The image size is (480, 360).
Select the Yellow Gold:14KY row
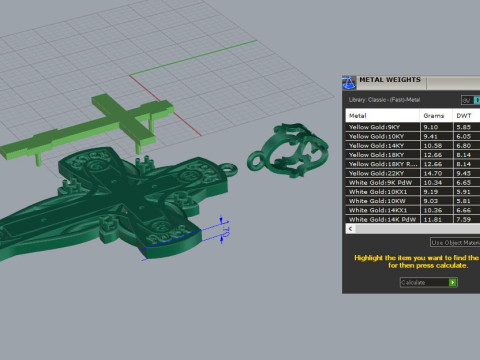pyautogui.click(x=413, y=146)
